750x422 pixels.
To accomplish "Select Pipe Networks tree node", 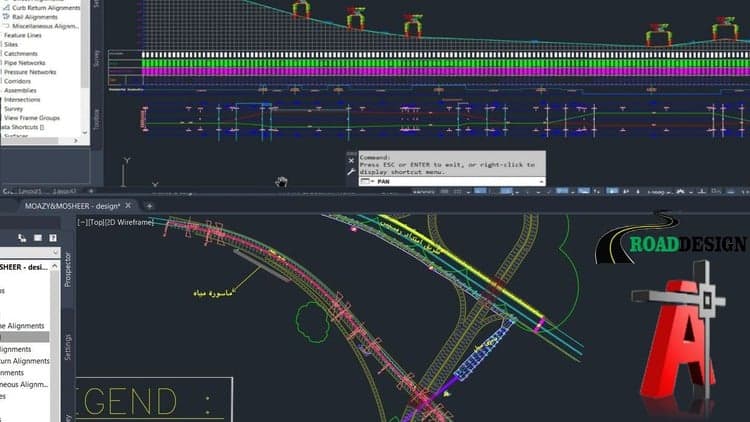I will 24,63.
